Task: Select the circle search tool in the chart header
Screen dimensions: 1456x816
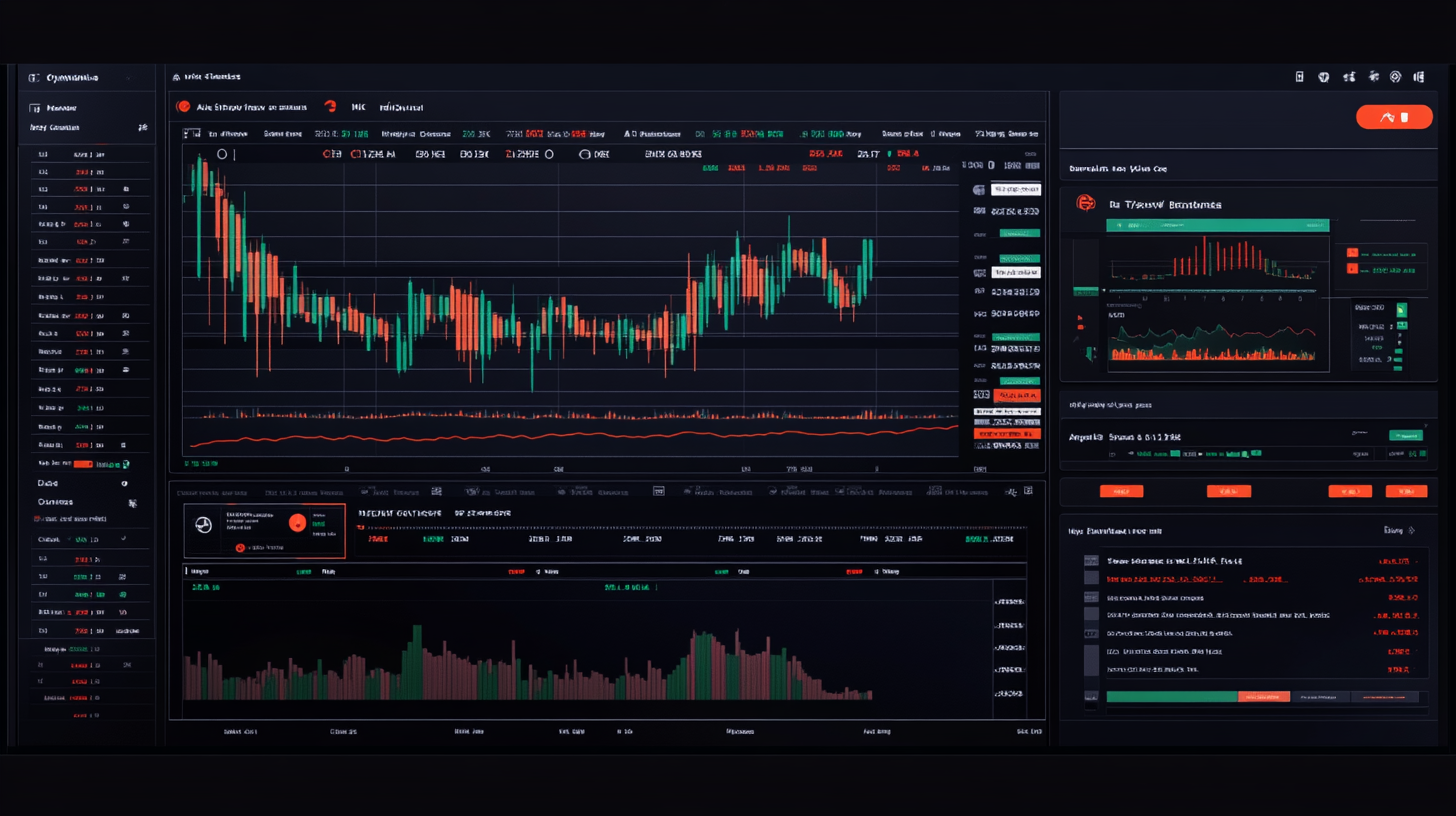Action: (x=221, y=153)
